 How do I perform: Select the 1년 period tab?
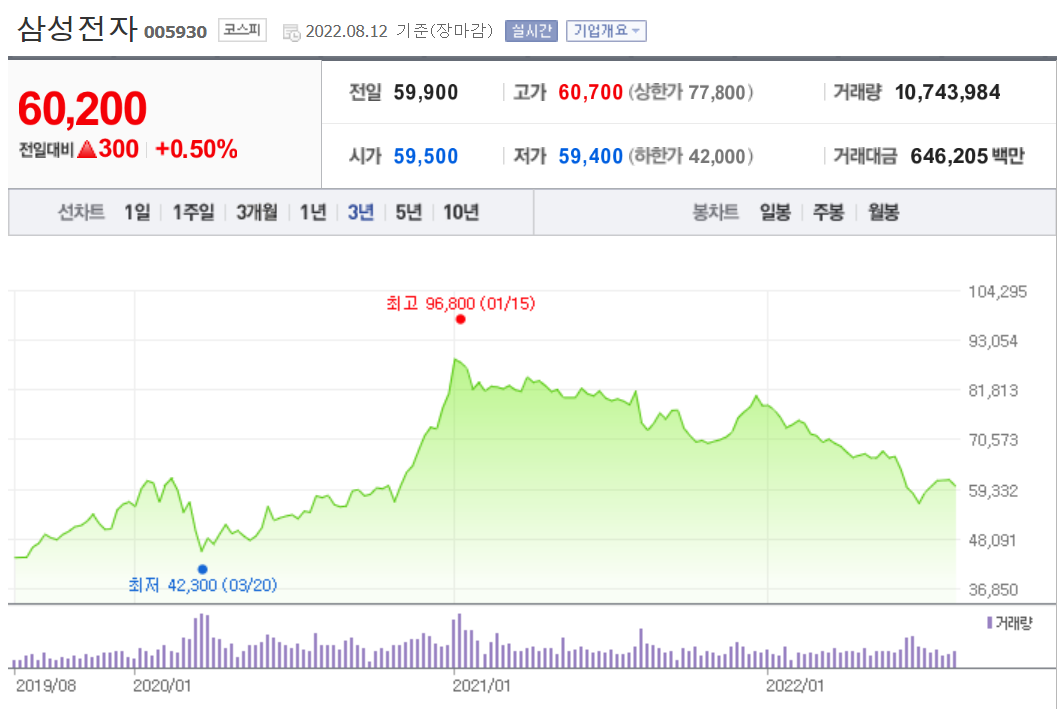(313, 213)
